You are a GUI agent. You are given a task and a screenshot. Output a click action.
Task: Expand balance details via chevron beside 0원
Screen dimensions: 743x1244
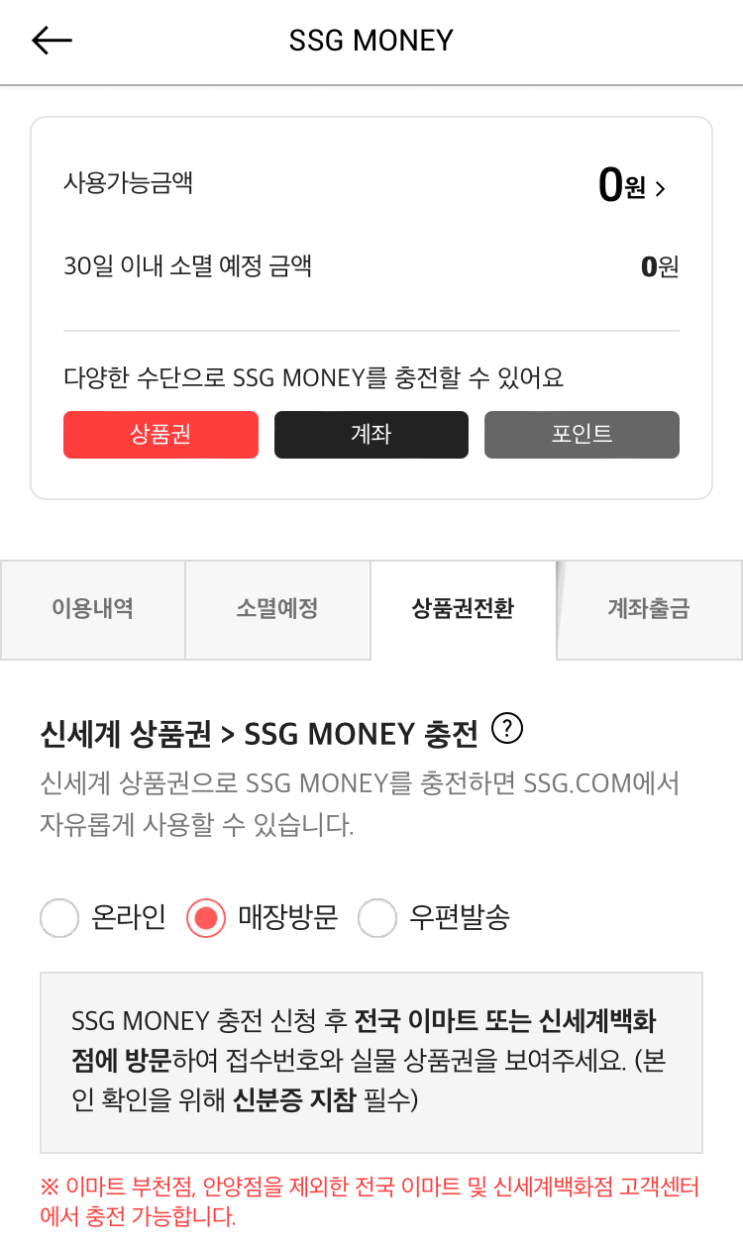[660, 188]
